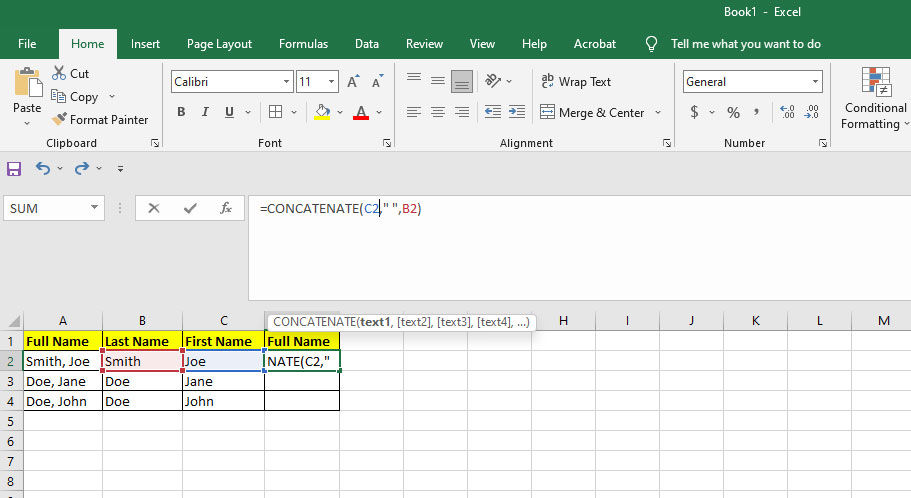Decrease the cell indent
911x498 pixels.
click(x=493, y=112)
